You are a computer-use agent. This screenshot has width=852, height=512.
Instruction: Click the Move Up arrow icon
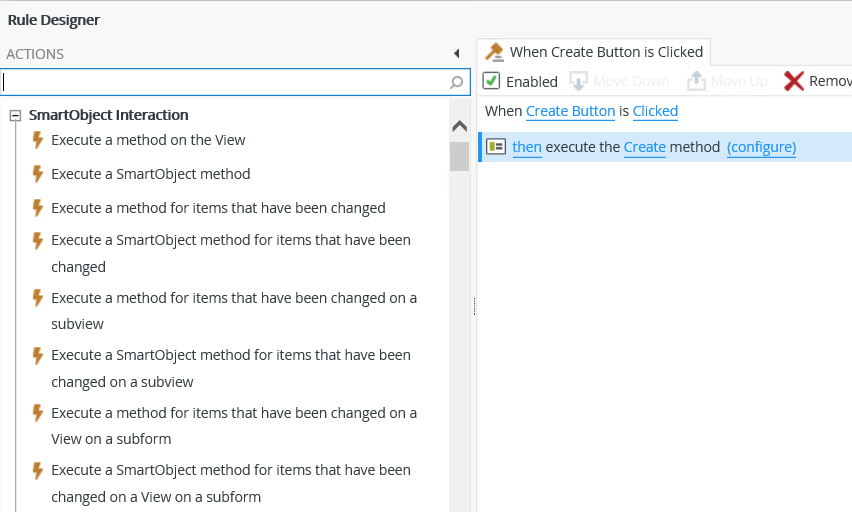point(697,81)
